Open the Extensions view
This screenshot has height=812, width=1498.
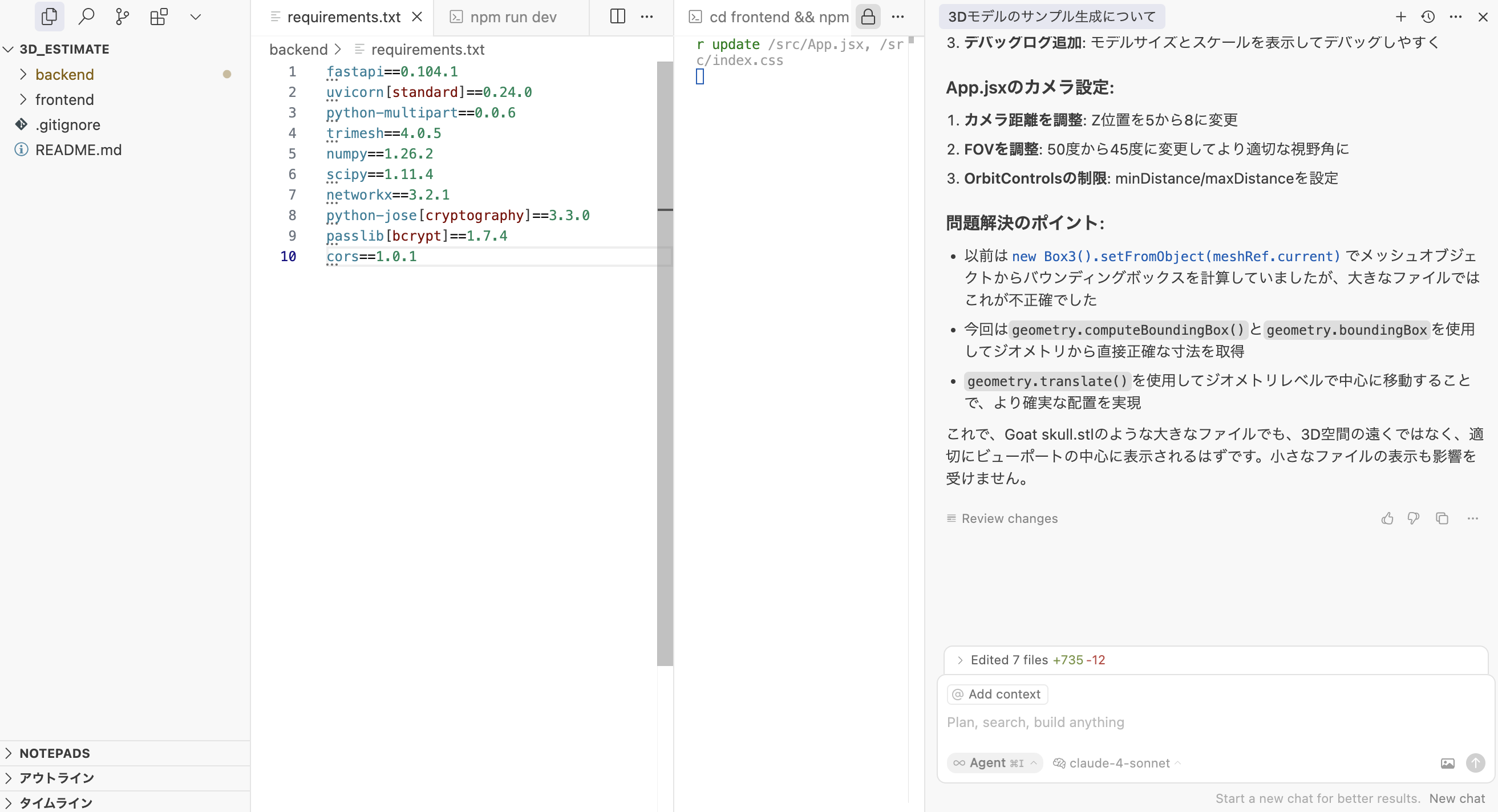point(159,17)
